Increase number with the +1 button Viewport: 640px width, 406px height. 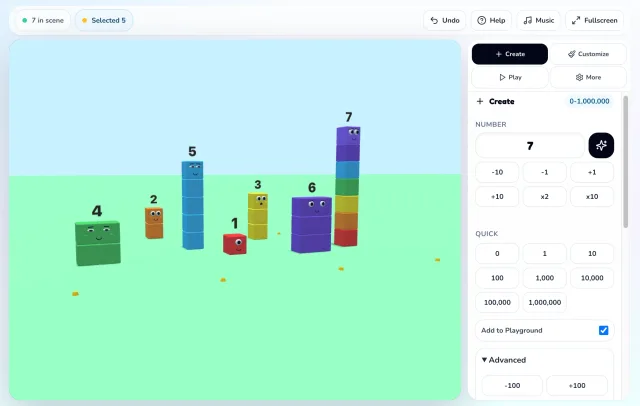coord(592,172)
